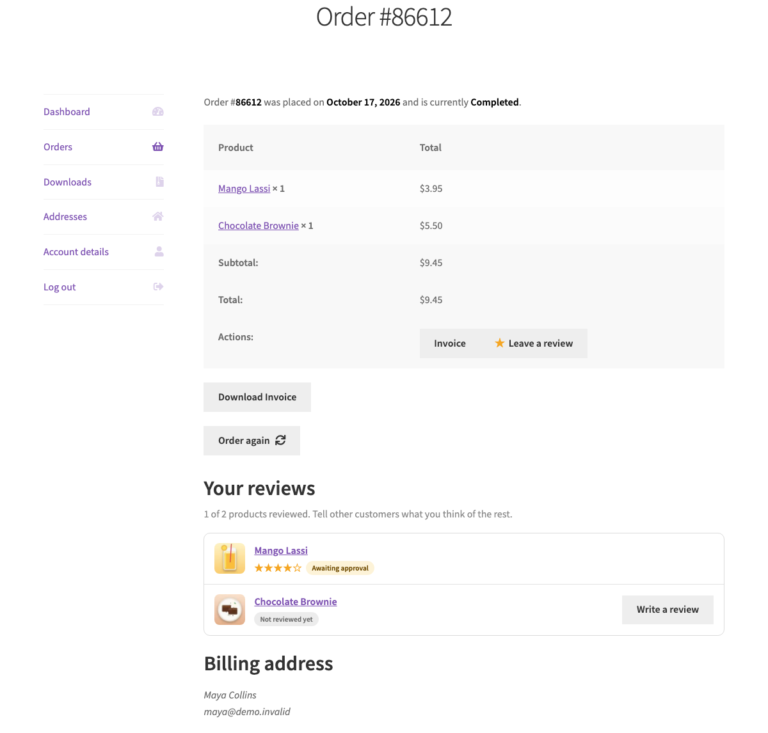768x733 pixels.
Task: Click Write a review for Chocolate Brownie
Action: [x=668, y=610]
